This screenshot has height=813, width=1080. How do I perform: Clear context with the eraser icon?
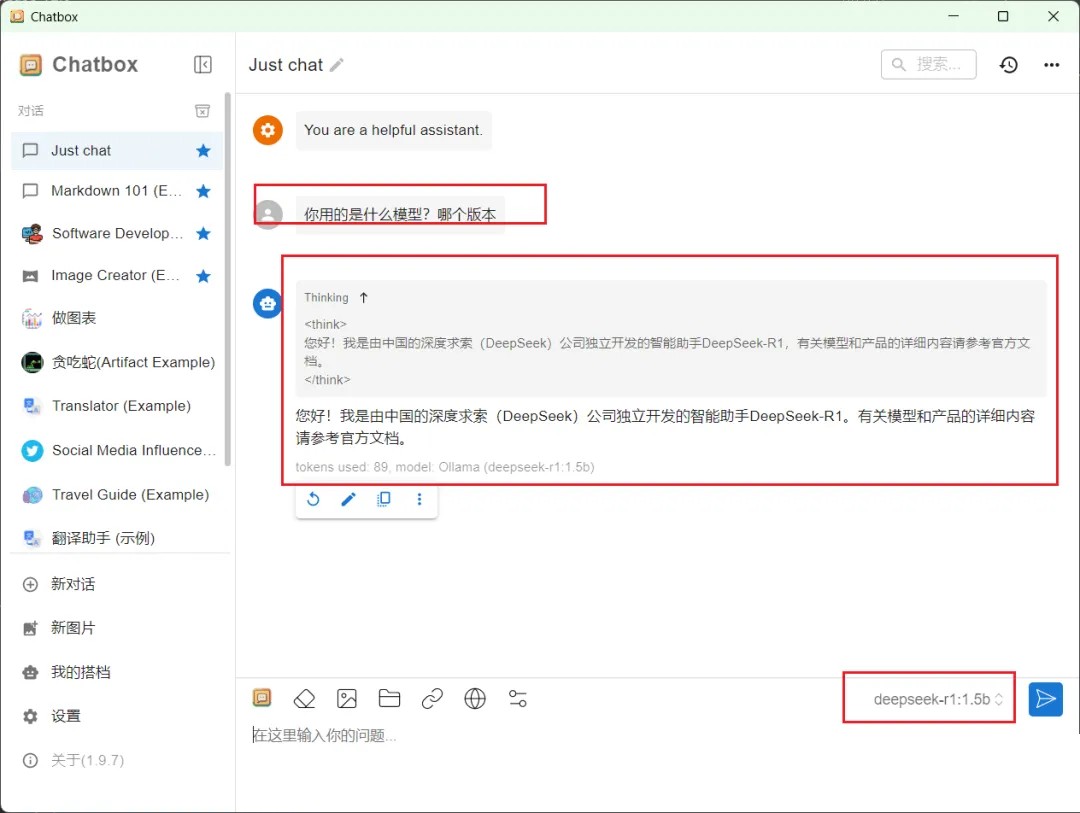(304, 699)
